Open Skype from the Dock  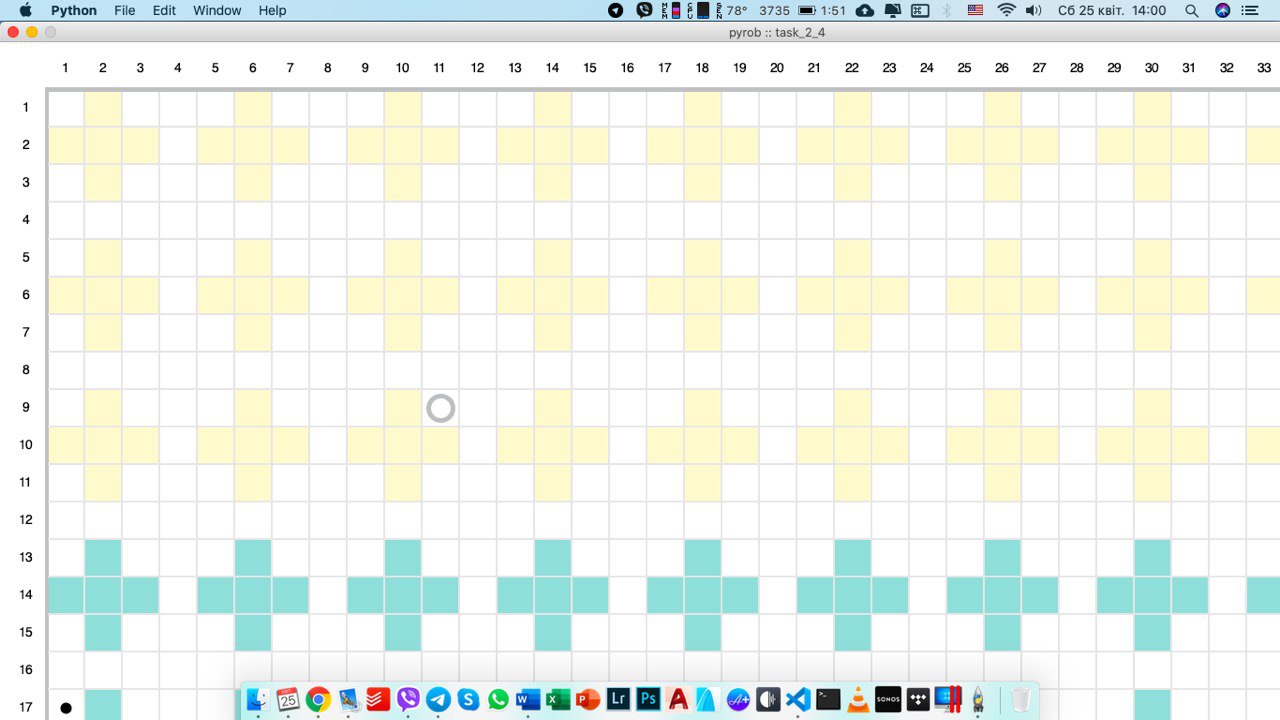coord(468,700)
